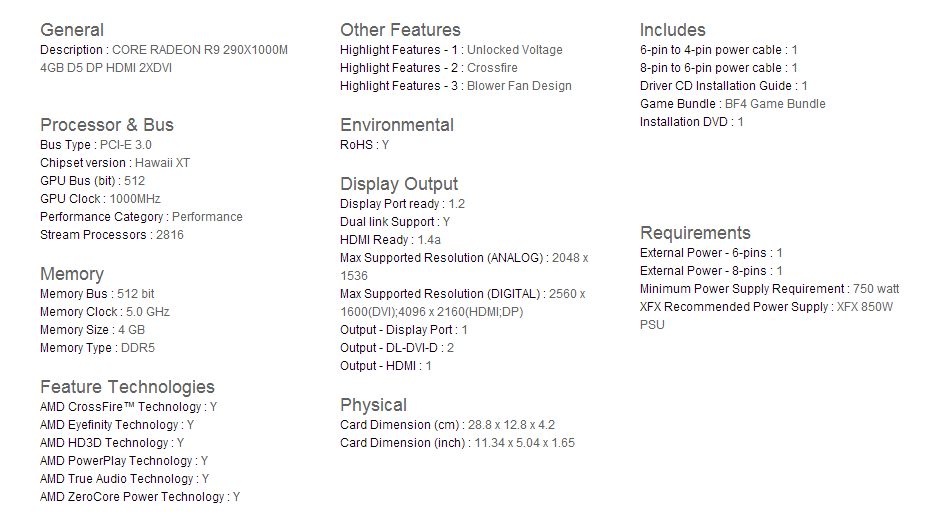This screenshot has width=950, height=521.
Task: Click the Card Dimension (inch) entry
Action: (x=457, y=443)
